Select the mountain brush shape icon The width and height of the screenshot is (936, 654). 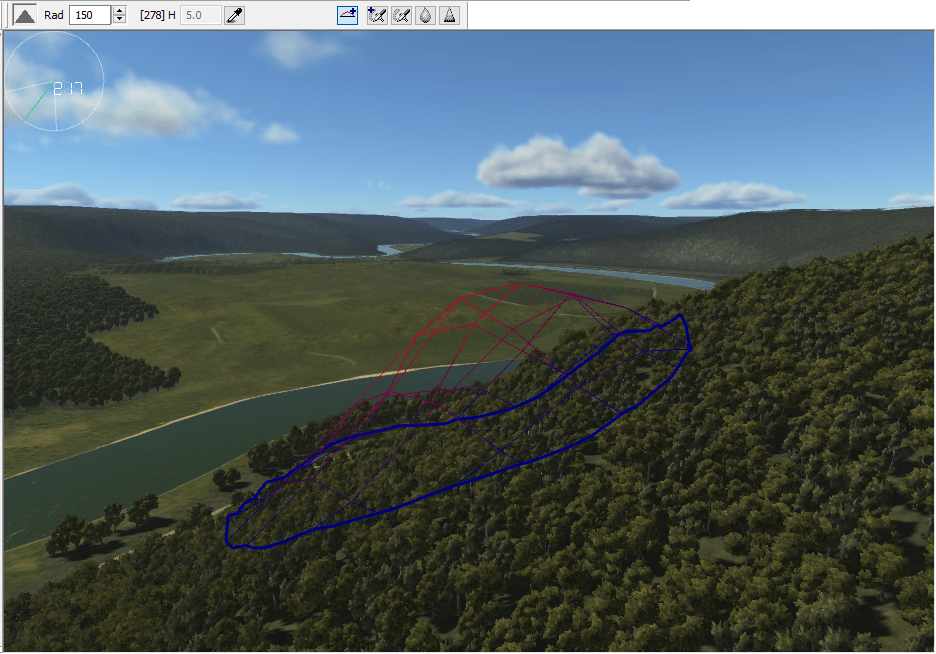24,15
